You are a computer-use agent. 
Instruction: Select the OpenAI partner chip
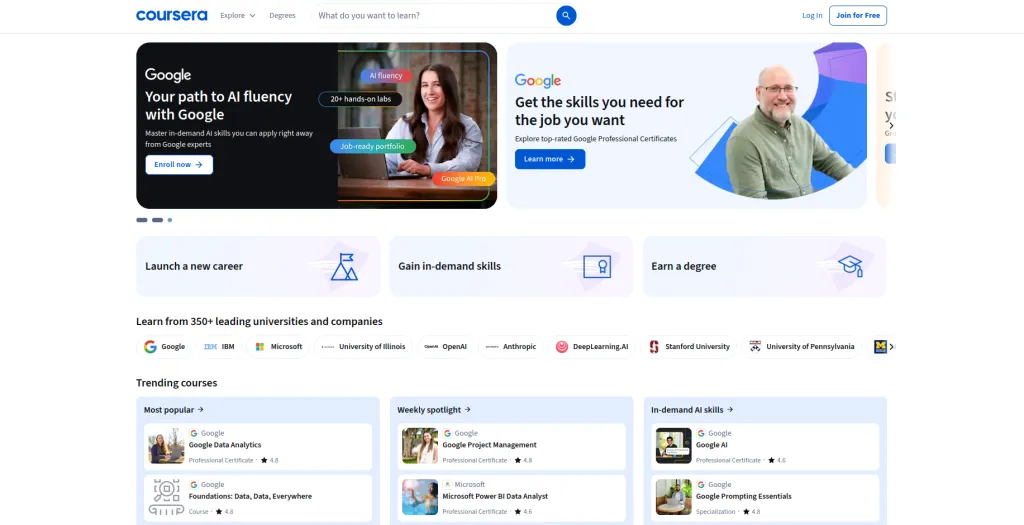(x=445, y=347)
